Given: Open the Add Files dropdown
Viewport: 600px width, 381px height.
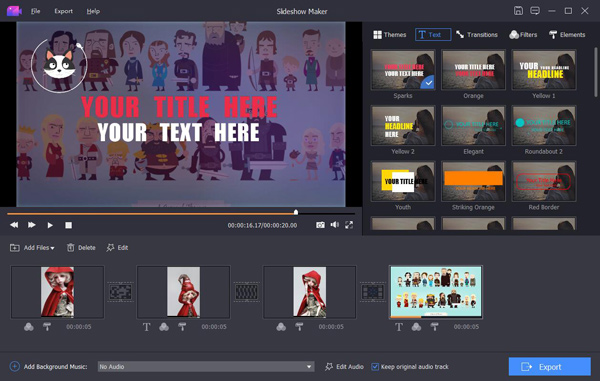Looking at the screenshot, I should (32, 248).
